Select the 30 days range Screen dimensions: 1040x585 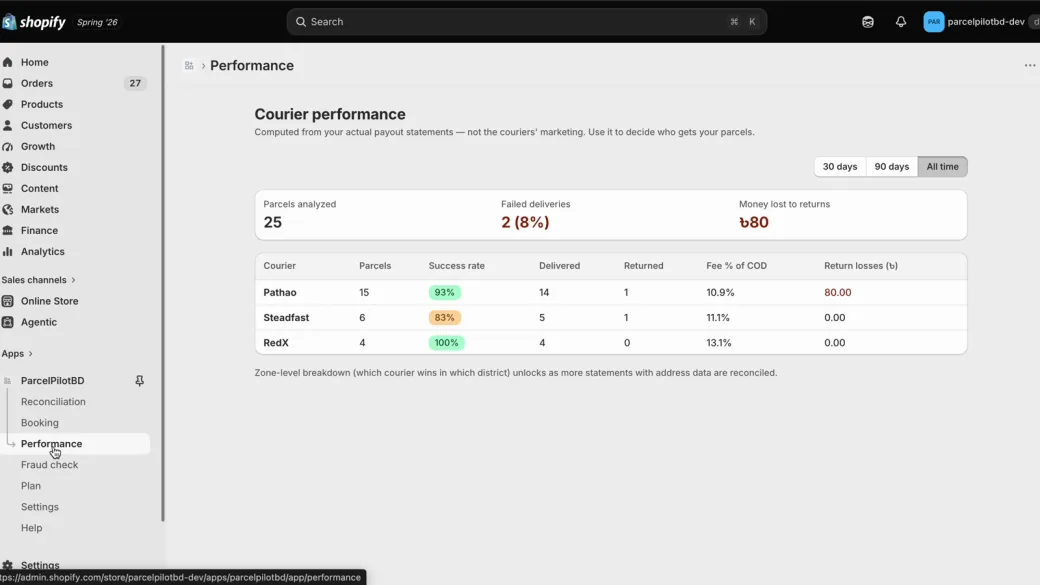[x=840, y=166]
